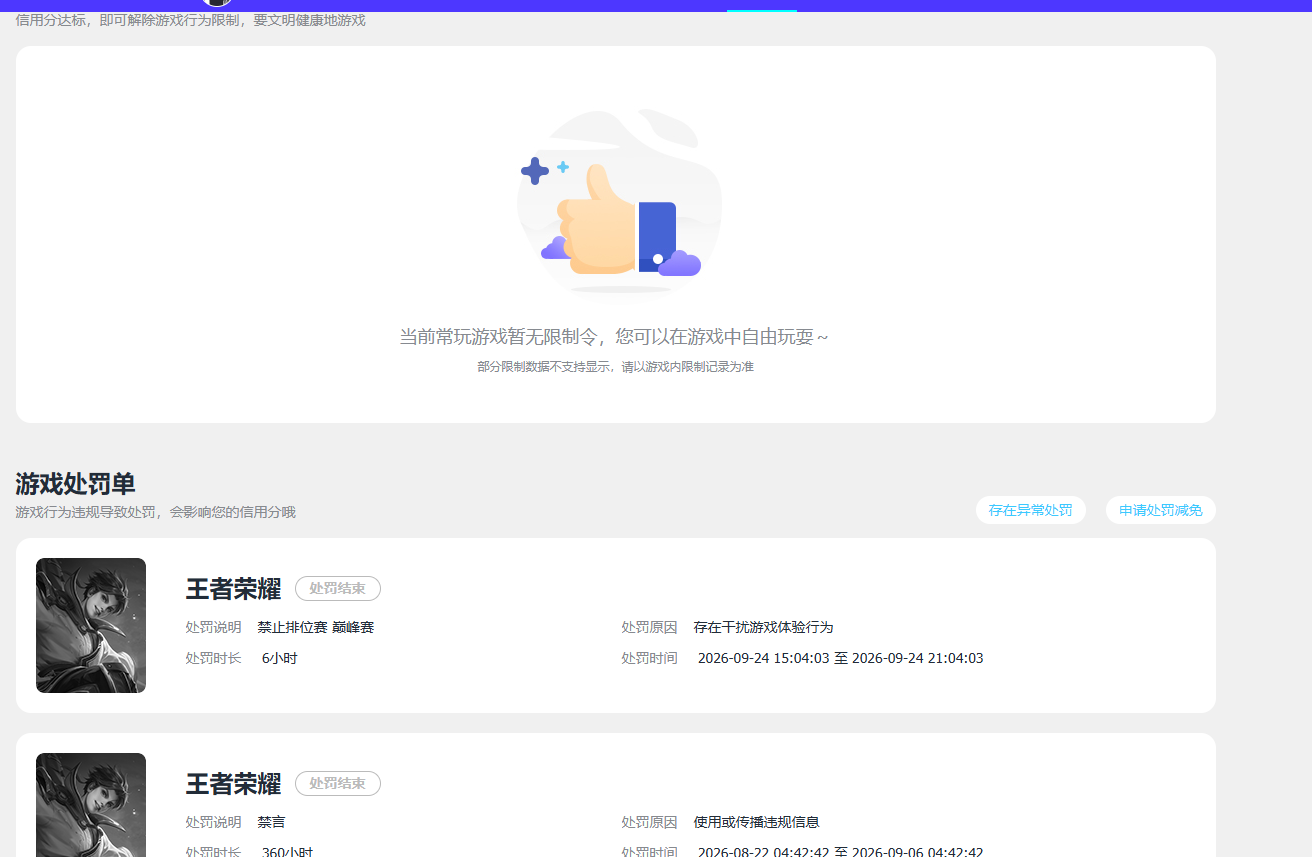This screenshot has height=857, width=1312.
Task: Click the penalty description 禁止排位赛 巅峰赛
Action: point(316,627)
